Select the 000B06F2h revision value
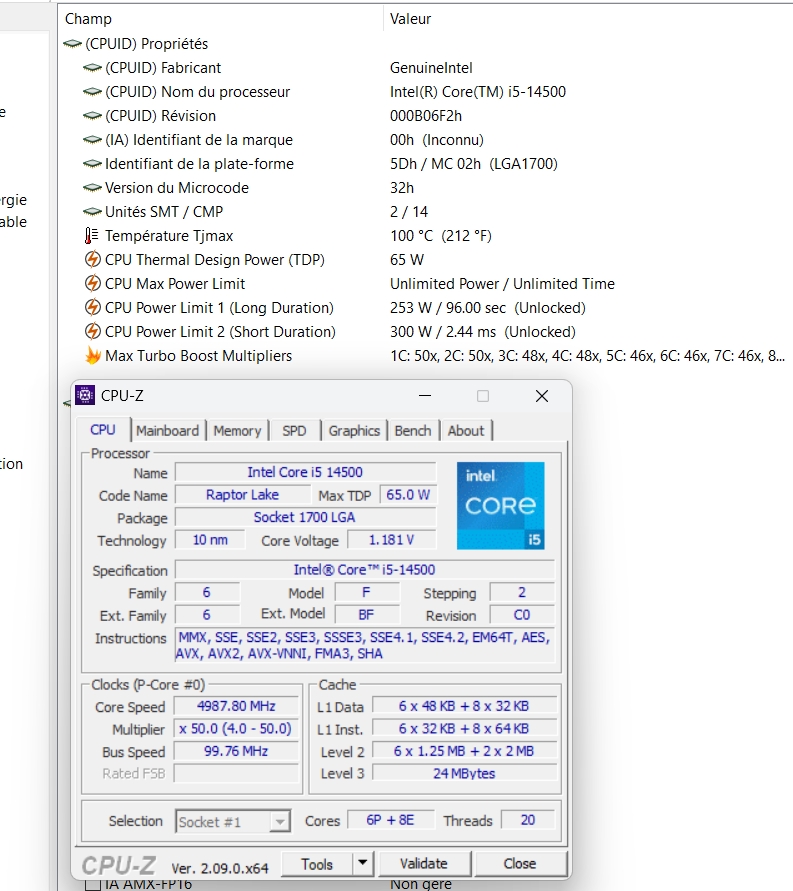 tap(426, 116)
